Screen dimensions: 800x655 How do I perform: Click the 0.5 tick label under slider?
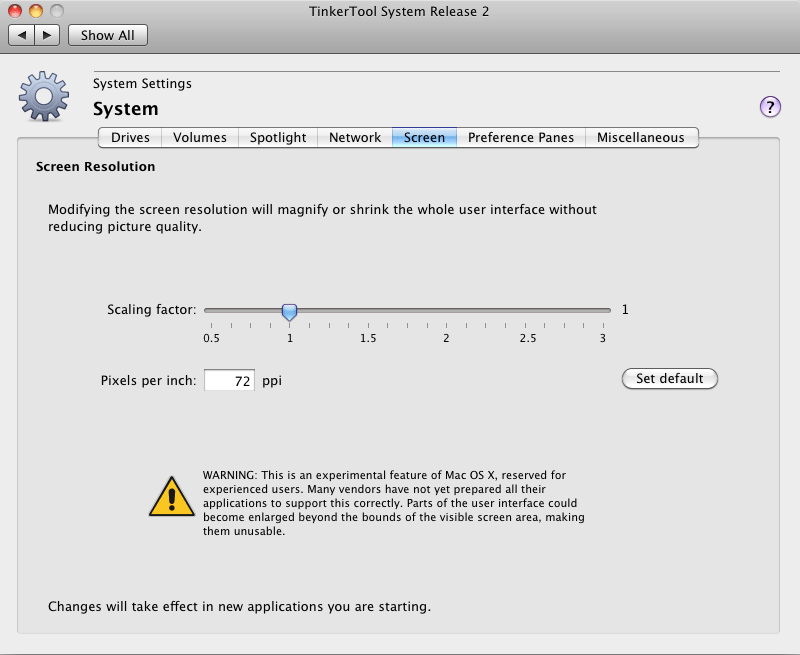[x=211, y=338]
